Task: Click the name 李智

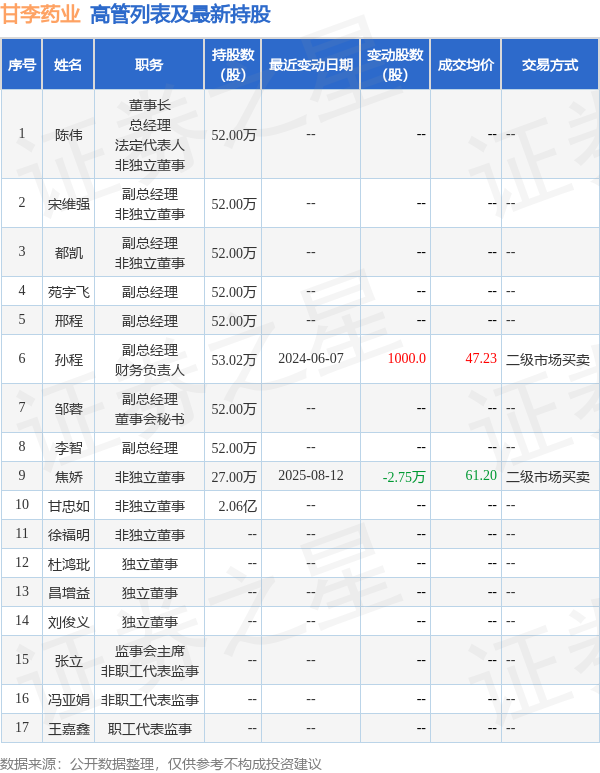Action: (x=69, y=448)
